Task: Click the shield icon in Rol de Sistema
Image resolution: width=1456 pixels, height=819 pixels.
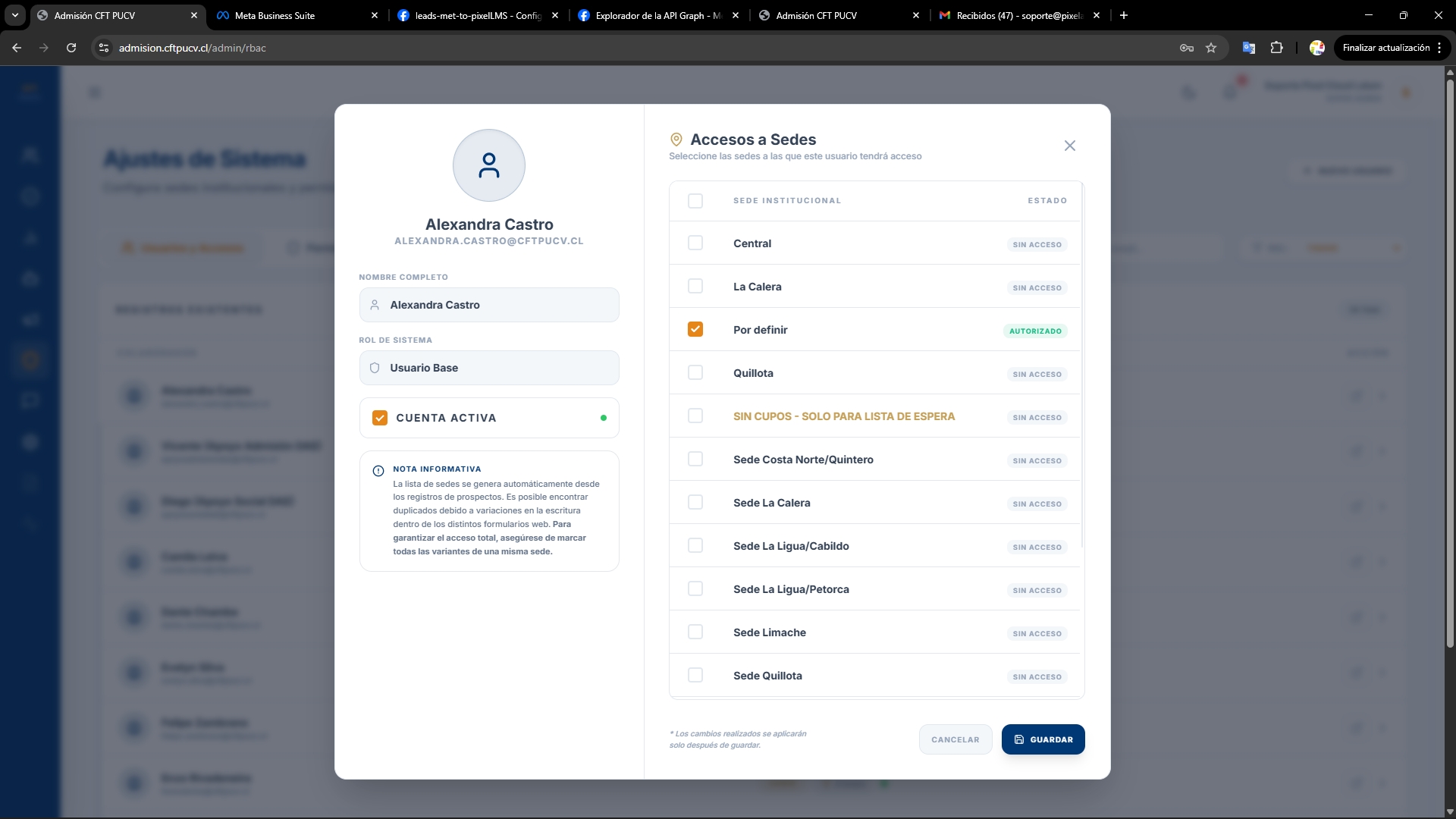Action: (x=375, y=368)
